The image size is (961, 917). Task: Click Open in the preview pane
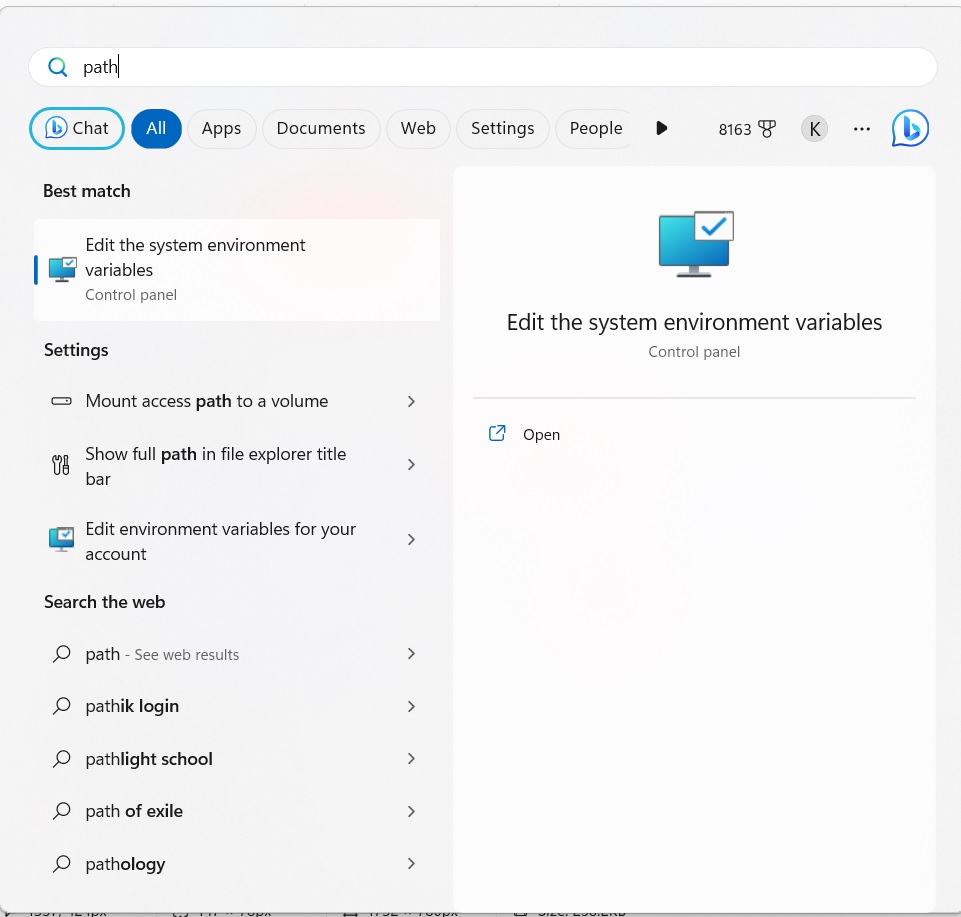click(541, 435)
